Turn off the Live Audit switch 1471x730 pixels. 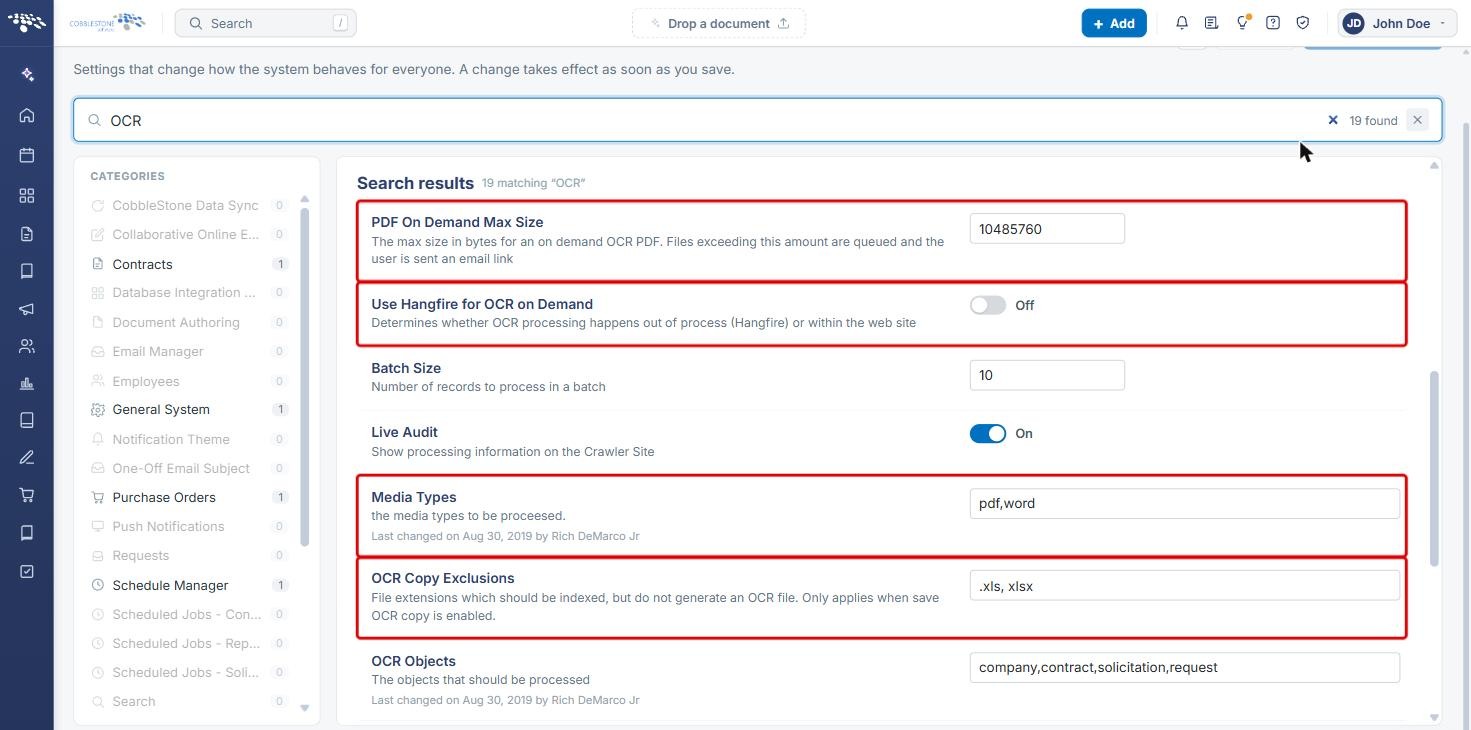click(988, 433)
